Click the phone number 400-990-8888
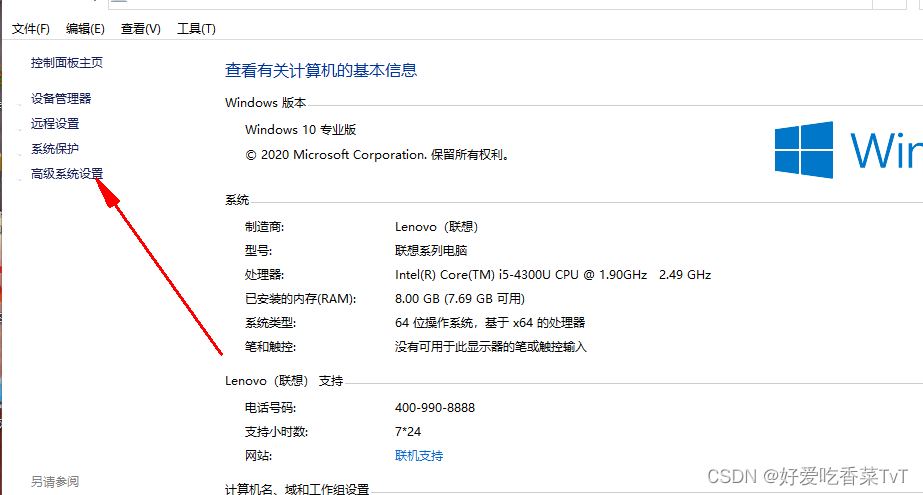 click(x=435, y=408)
